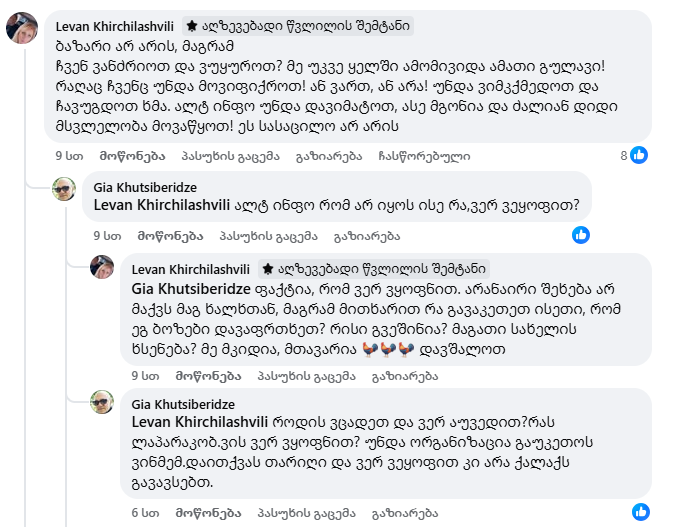Open Levan's profile picture on the top comment
Screen dimensions: 684x527
click(x=23, y=28)
